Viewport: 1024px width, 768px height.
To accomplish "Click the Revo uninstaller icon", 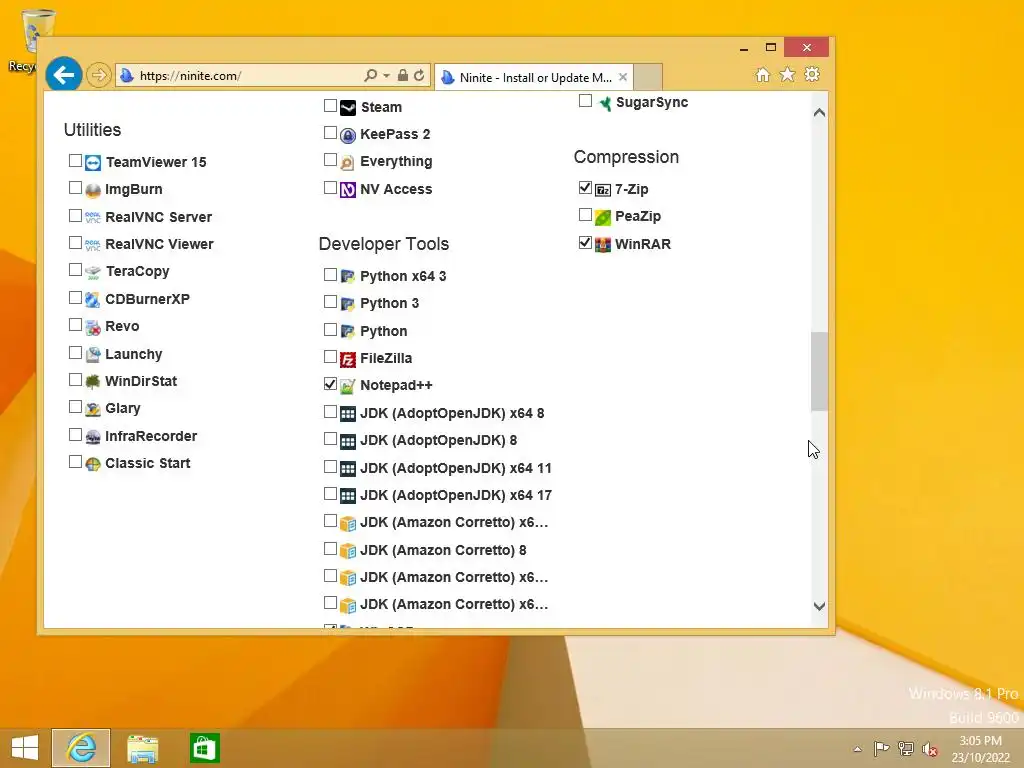I will tap(93, 327).
